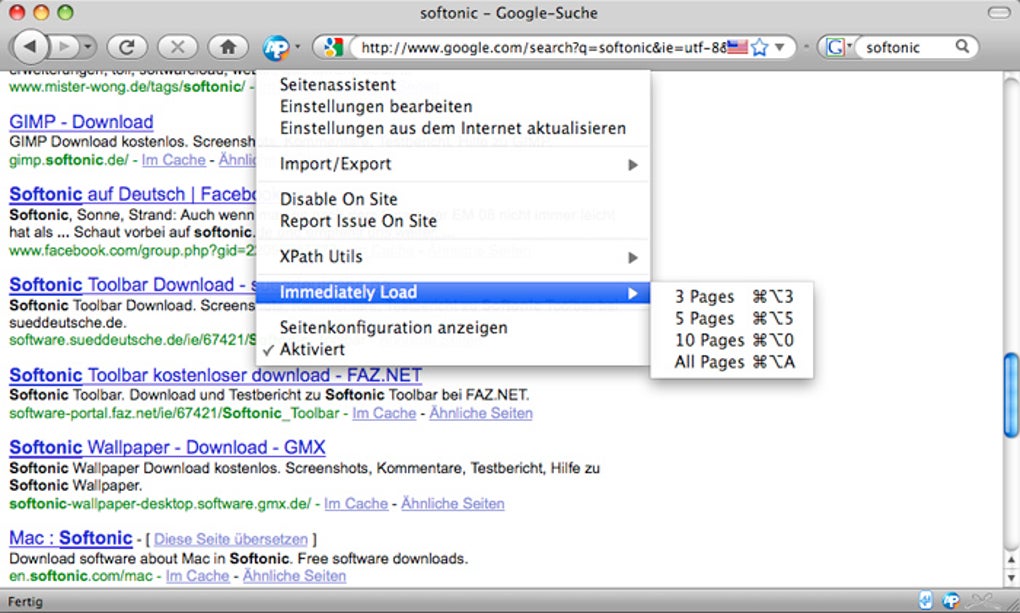1020x613 pixels.
Task: Click the AutoPager toolbar icon
Action: (274, 46)
